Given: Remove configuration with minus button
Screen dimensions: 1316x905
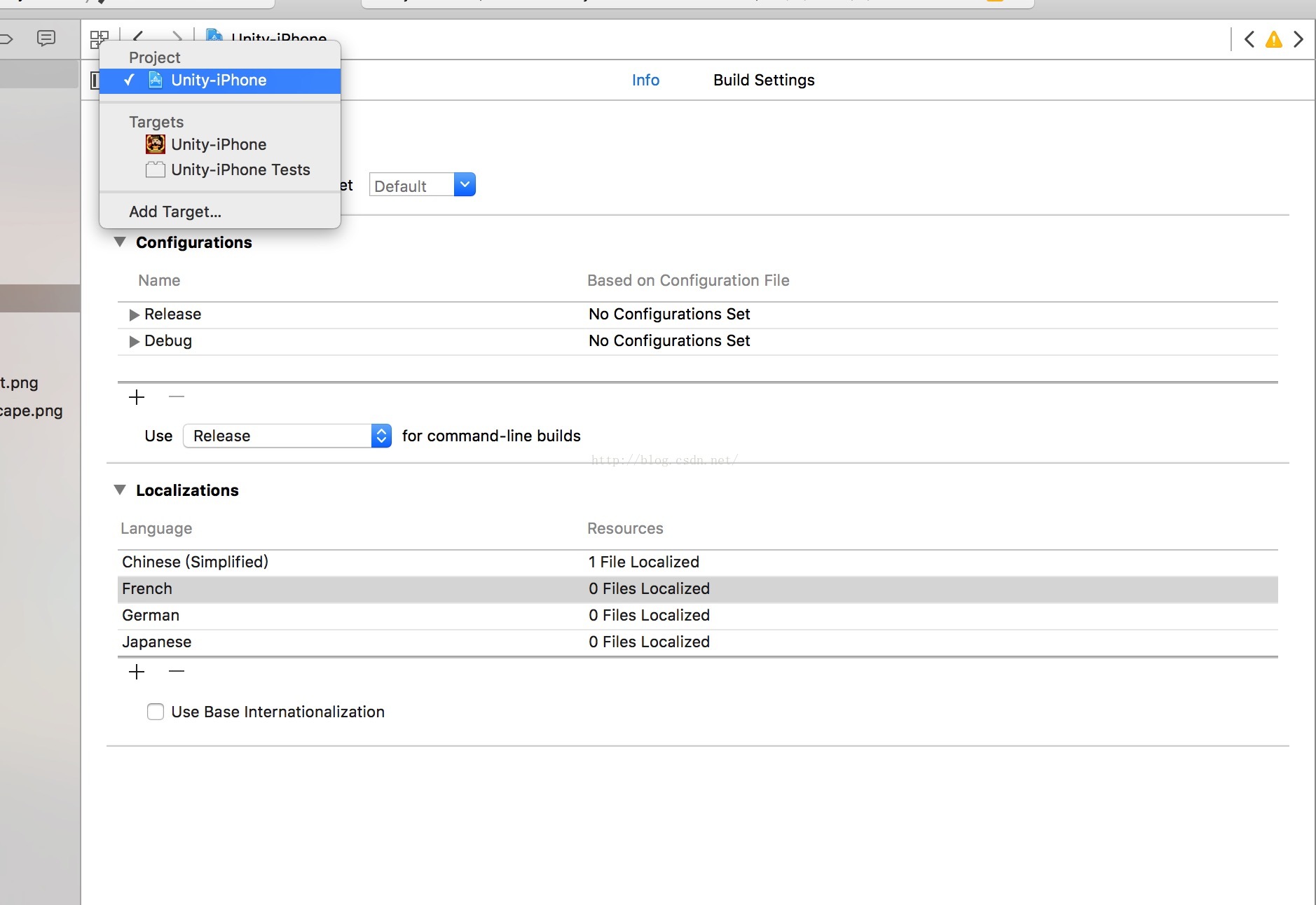Looking at the screenshot, I should pyautogui.click(x=177, y=397).
